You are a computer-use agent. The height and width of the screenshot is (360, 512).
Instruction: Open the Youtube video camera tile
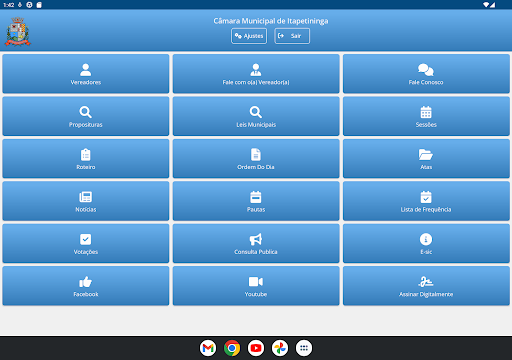[x=256, y=286]
